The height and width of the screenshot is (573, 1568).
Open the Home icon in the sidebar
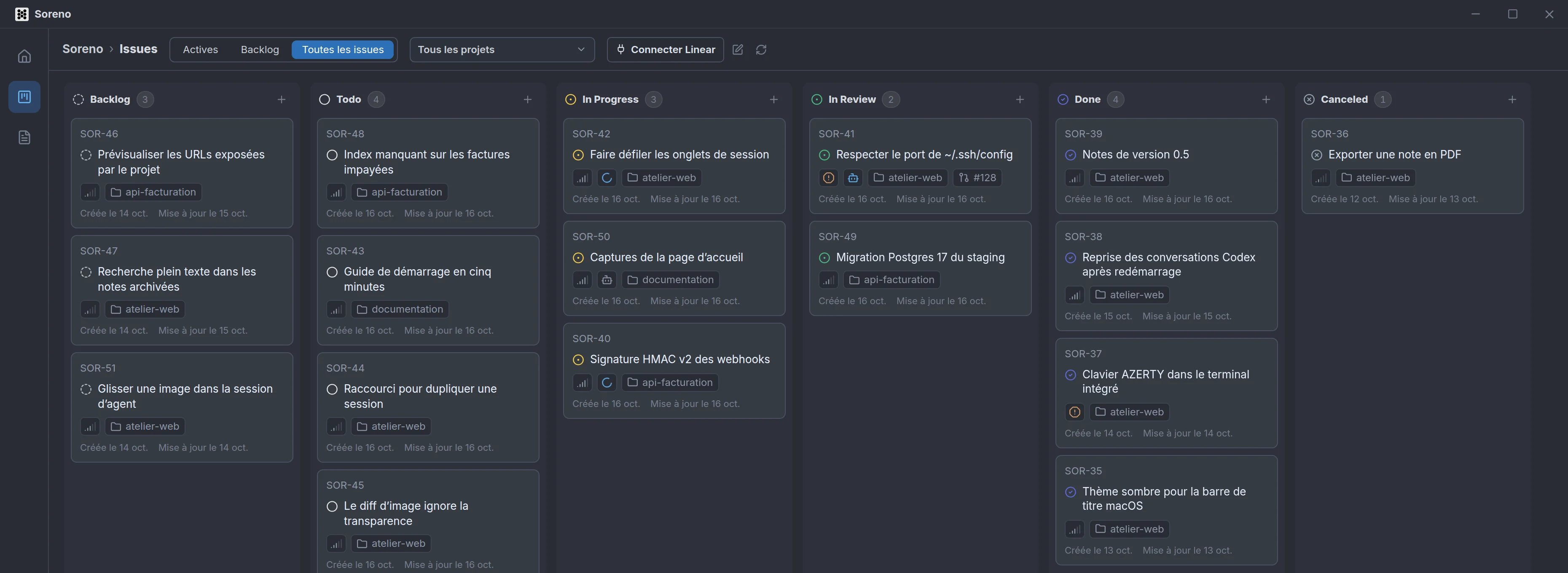[x=24, y=56]
